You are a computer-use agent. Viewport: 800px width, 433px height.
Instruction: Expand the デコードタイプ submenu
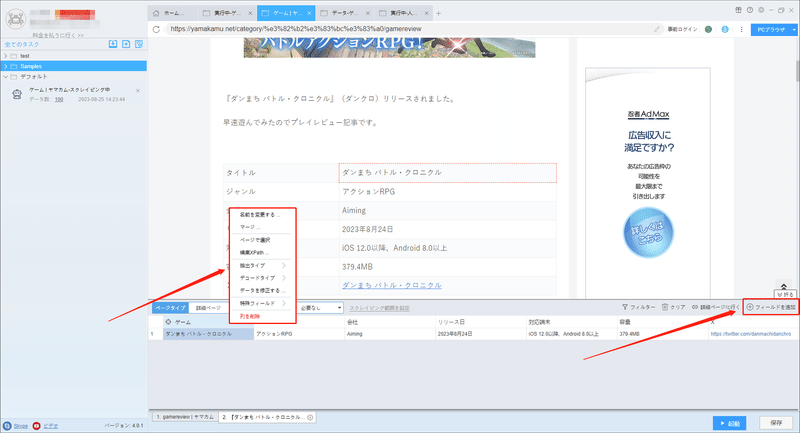[262, 278]
